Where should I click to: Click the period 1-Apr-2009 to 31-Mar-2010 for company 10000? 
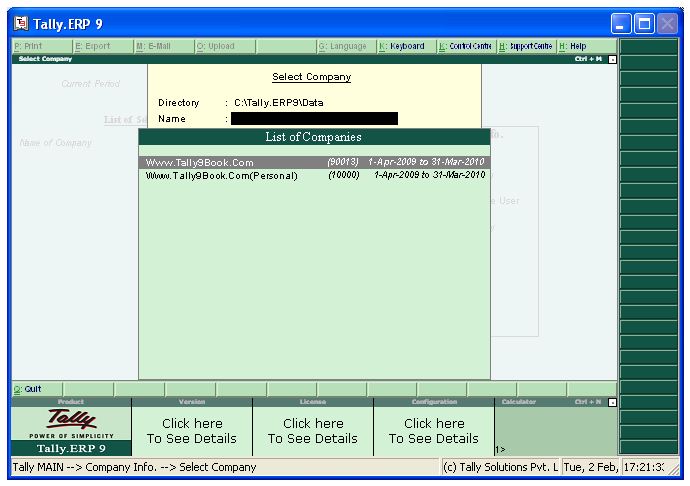pyautogui.click(x=429, y=175)
